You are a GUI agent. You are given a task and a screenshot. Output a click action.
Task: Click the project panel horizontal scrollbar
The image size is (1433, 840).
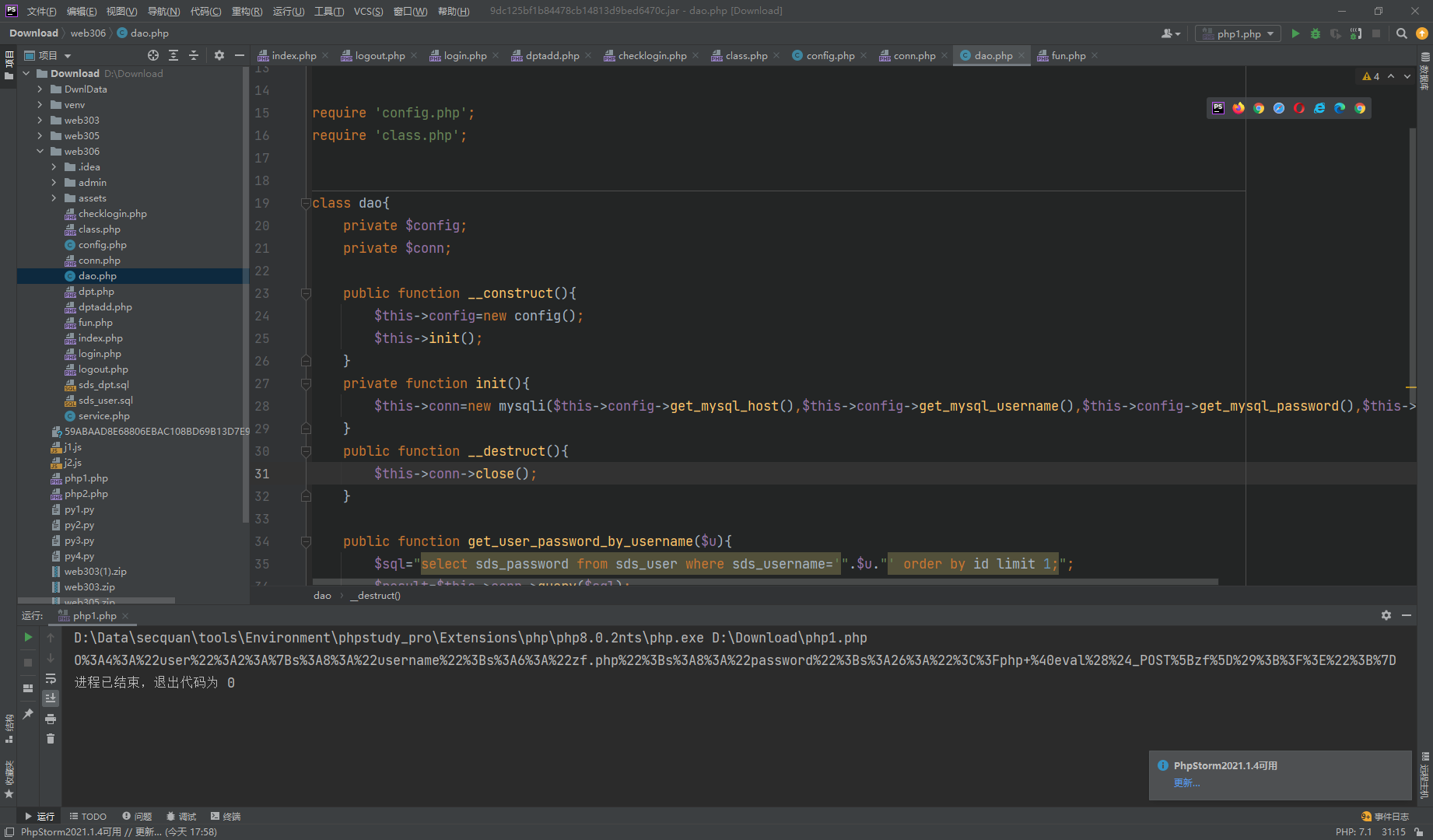click(x=97, y=600)
